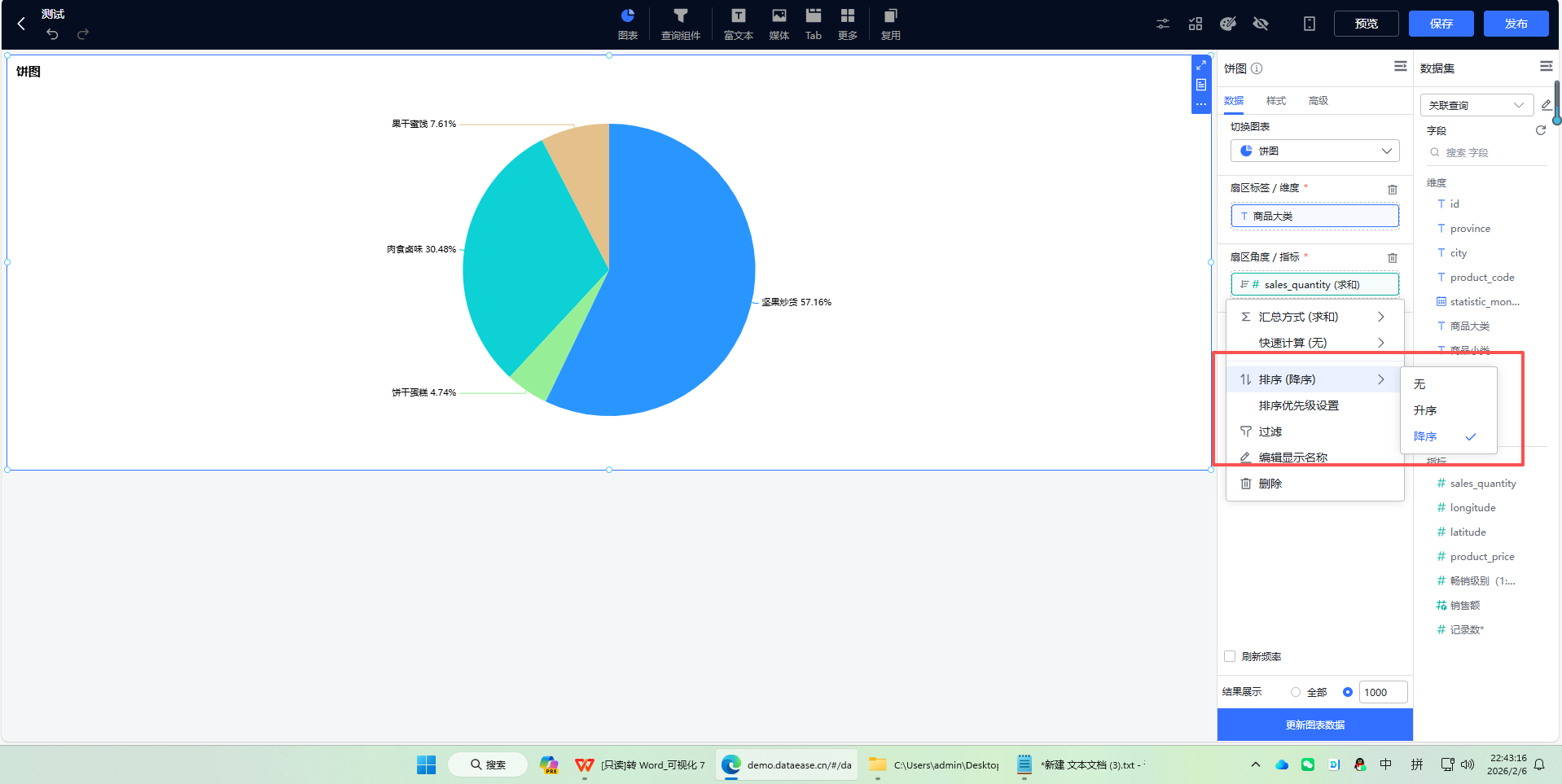Image resolution: width=1562 pixels, height=784 pixels.
Task: Switch to the 数据 tab
Action: tap(1234, 101)
